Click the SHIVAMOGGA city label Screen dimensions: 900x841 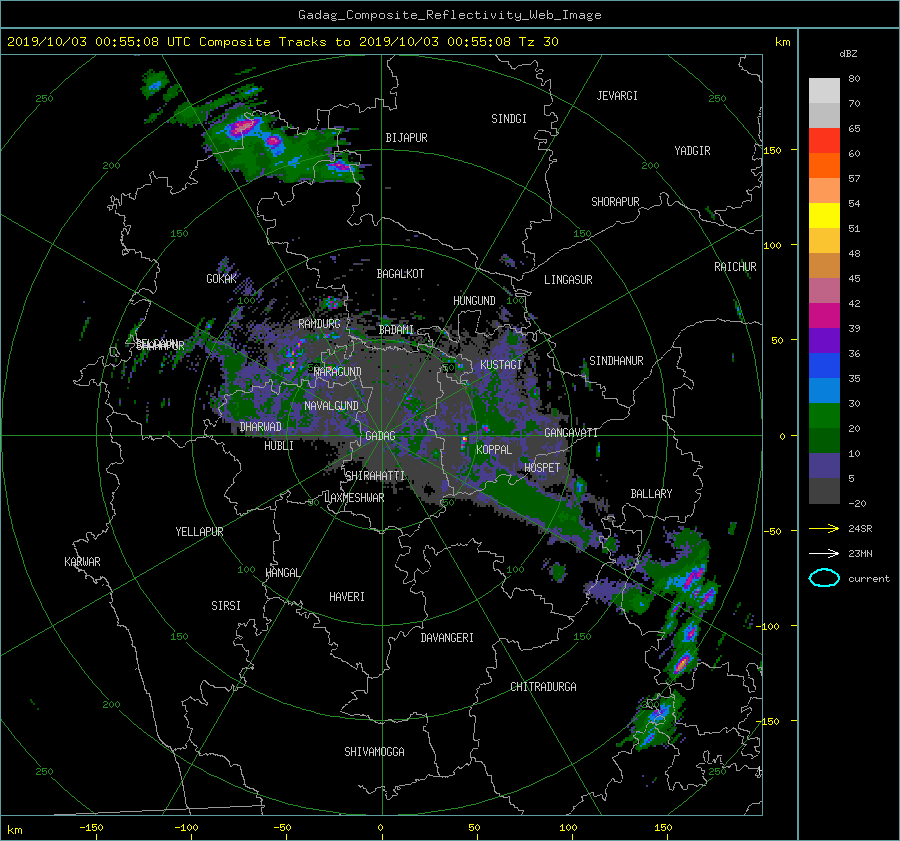point(374,751)
